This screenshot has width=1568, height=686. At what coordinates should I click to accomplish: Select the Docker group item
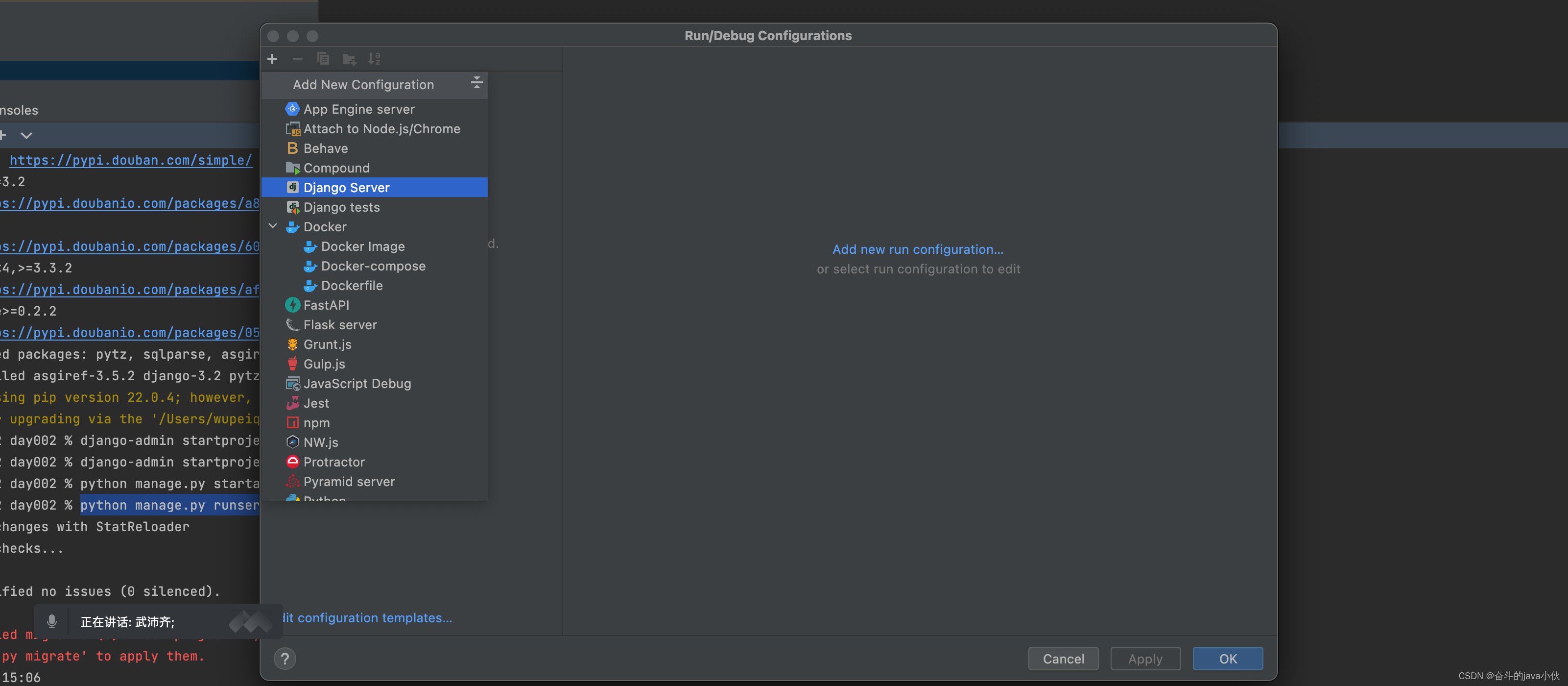click(x=374, y=227)
